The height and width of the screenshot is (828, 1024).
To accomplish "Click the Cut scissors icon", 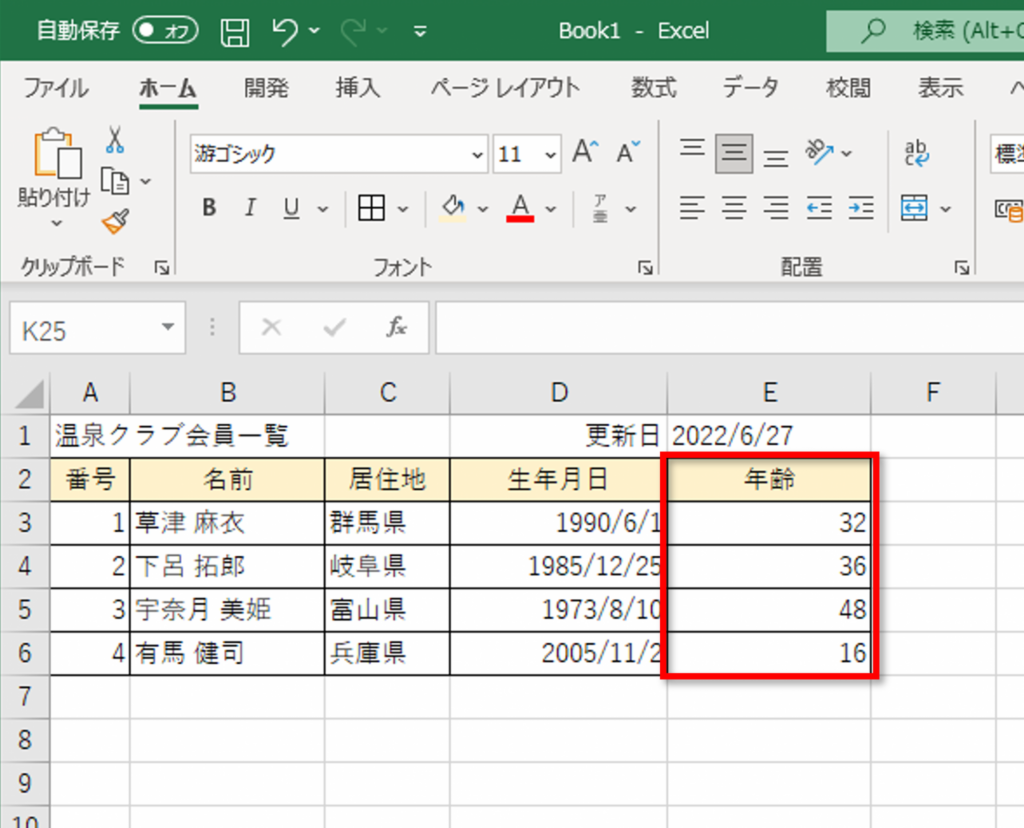I will 114,140.
